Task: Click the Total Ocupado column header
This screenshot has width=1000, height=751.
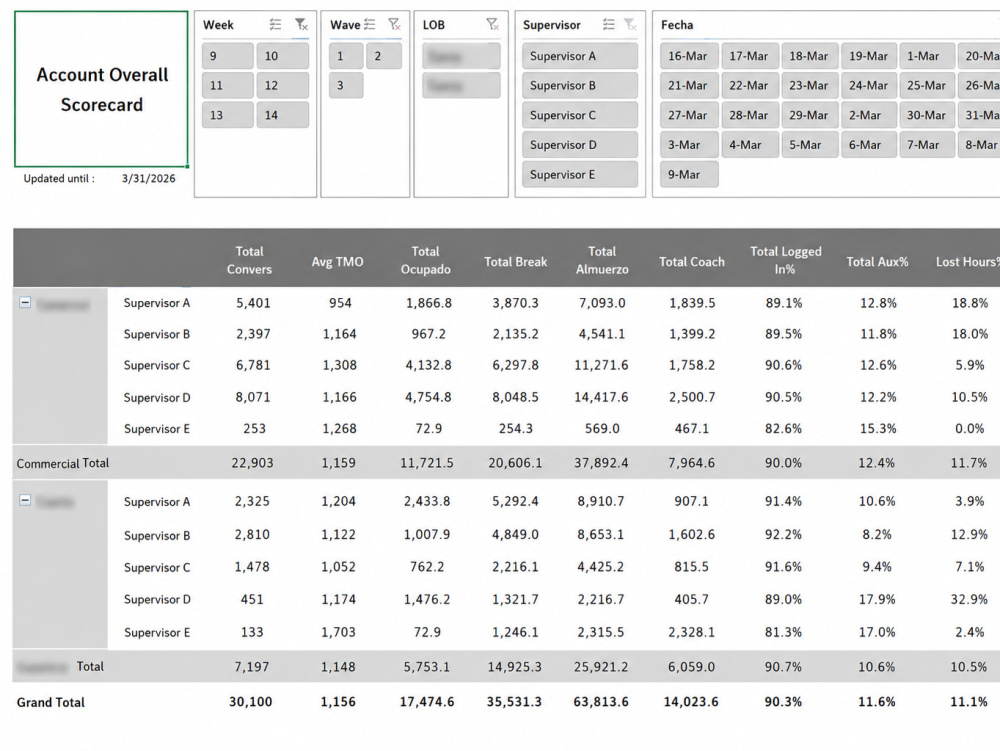Action: point(425,260)
